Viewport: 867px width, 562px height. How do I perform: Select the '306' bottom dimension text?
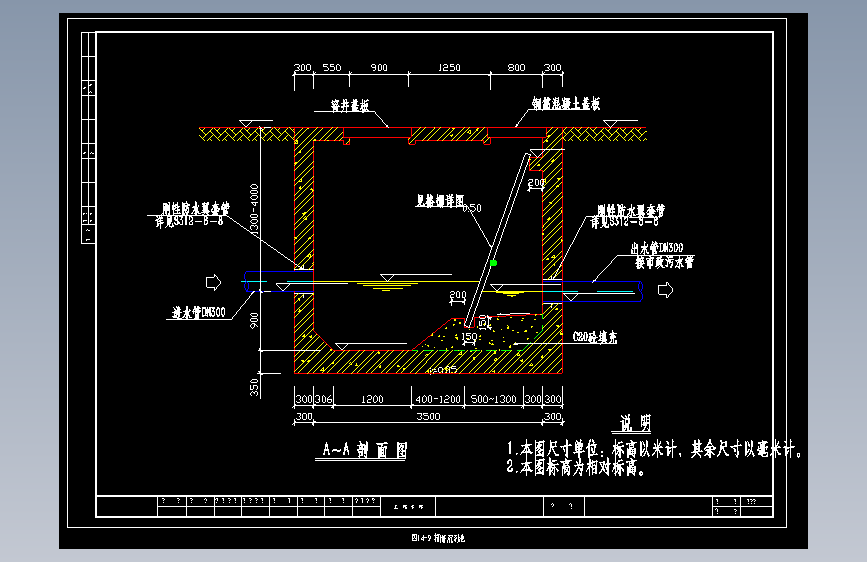pyautogui.click(x=323, y=399)
